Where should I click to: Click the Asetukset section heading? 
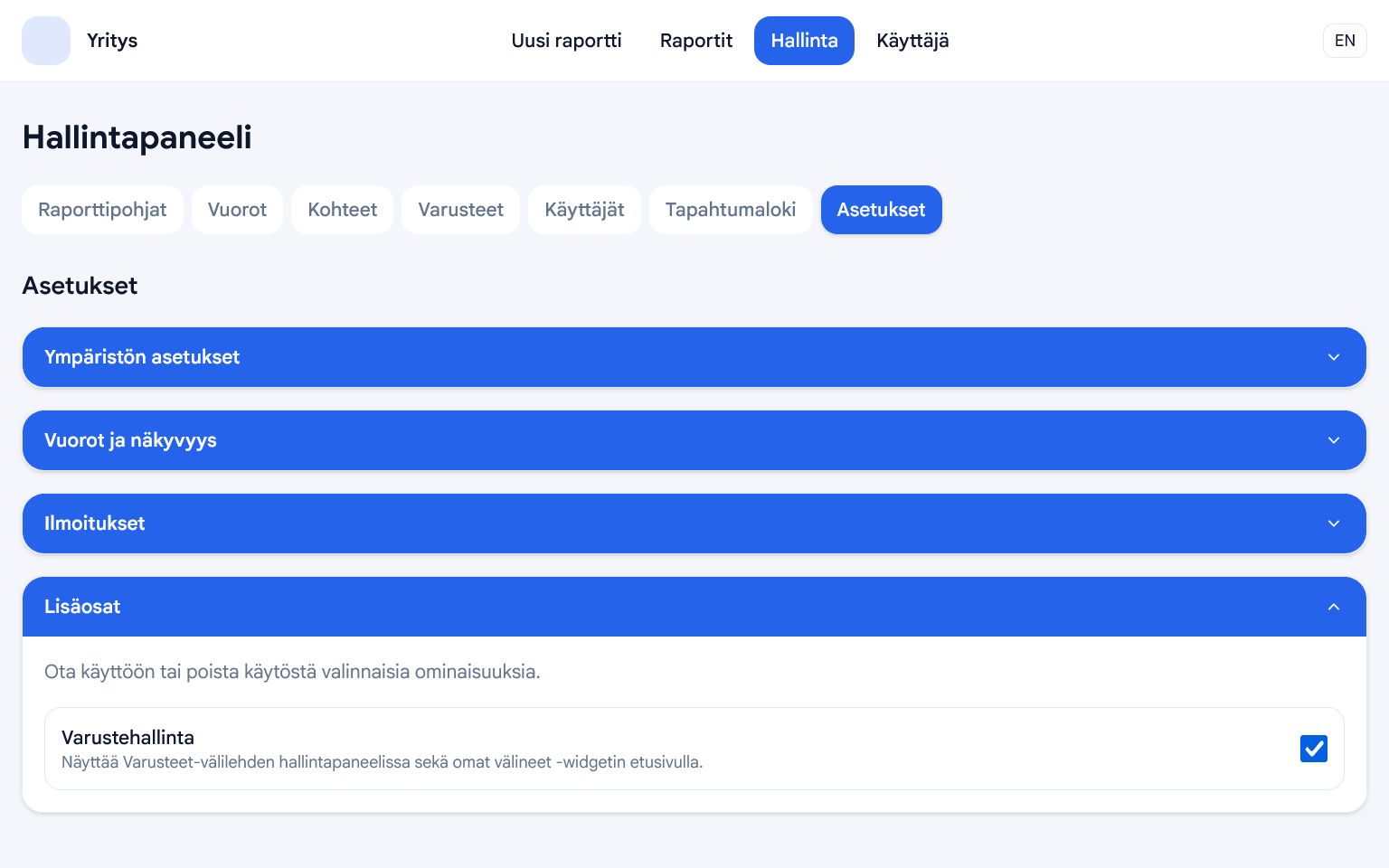80,286
